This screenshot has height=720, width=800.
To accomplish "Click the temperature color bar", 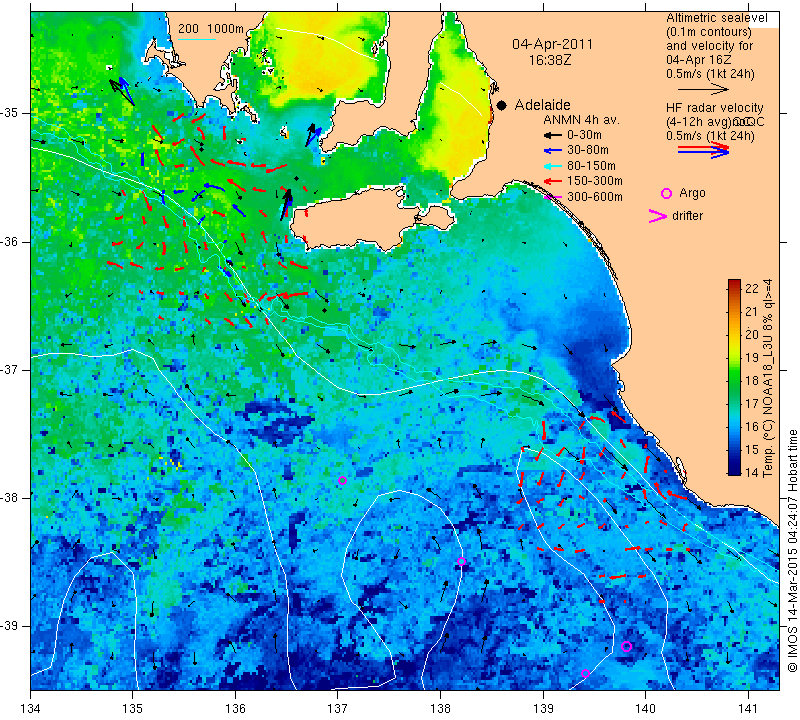I will coord(734,377).
